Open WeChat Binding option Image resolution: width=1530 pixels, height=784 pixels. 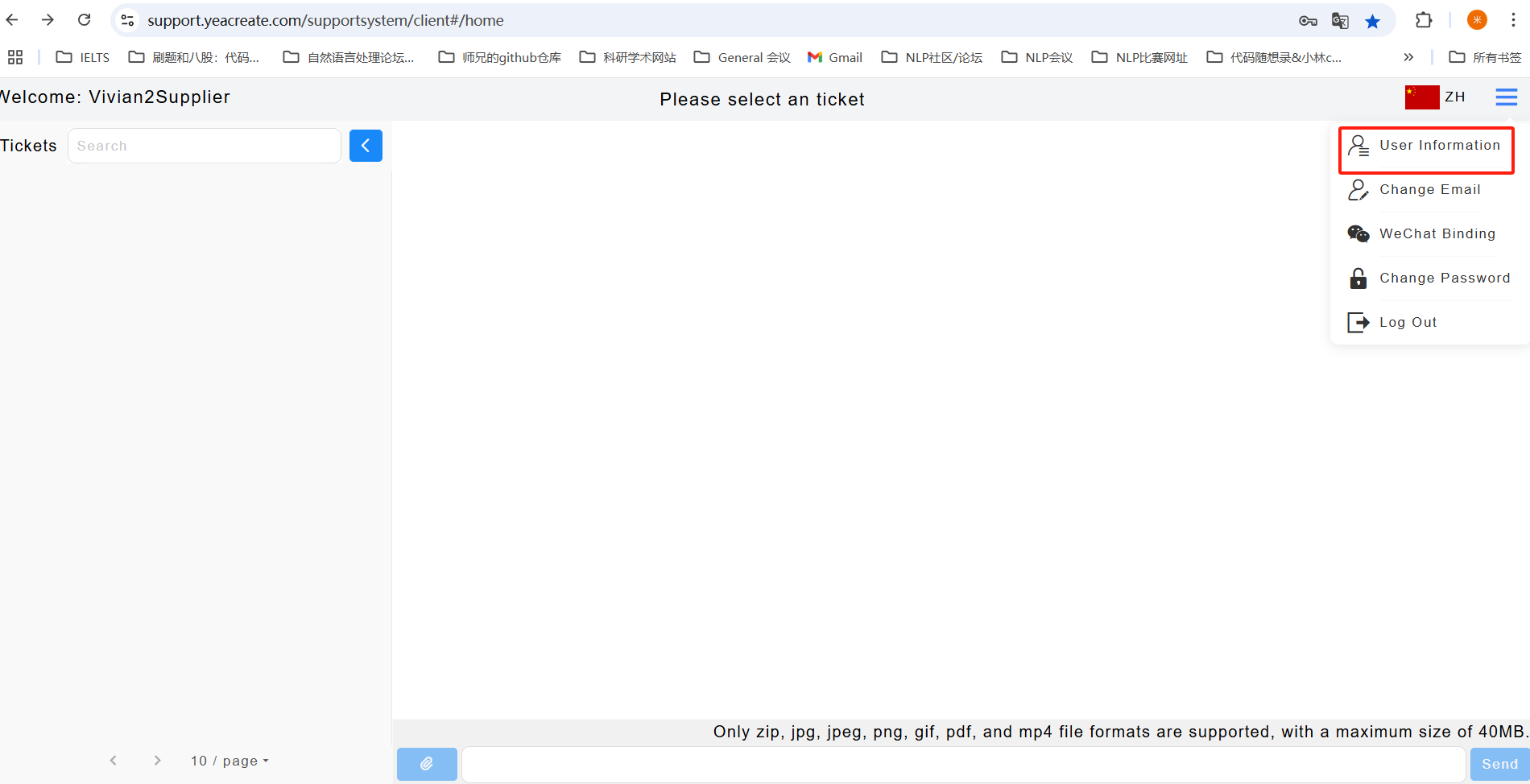pos(1437,234)
